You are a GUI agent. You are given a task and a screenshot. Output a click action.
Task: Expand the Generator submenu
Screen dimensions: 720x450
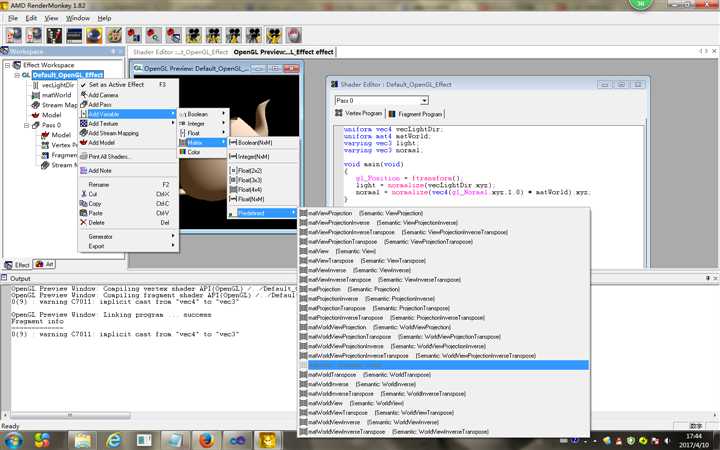click(x=128, y=236)
